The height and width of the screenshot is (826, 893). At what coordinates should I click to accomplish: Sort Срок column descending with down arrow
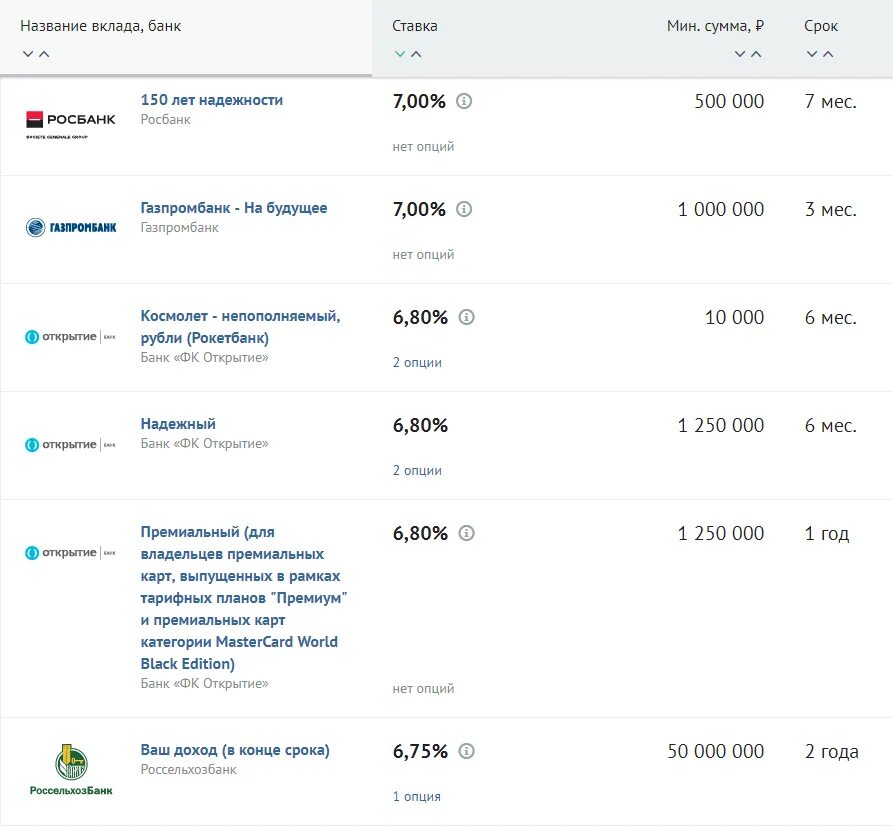coord(812,54)
